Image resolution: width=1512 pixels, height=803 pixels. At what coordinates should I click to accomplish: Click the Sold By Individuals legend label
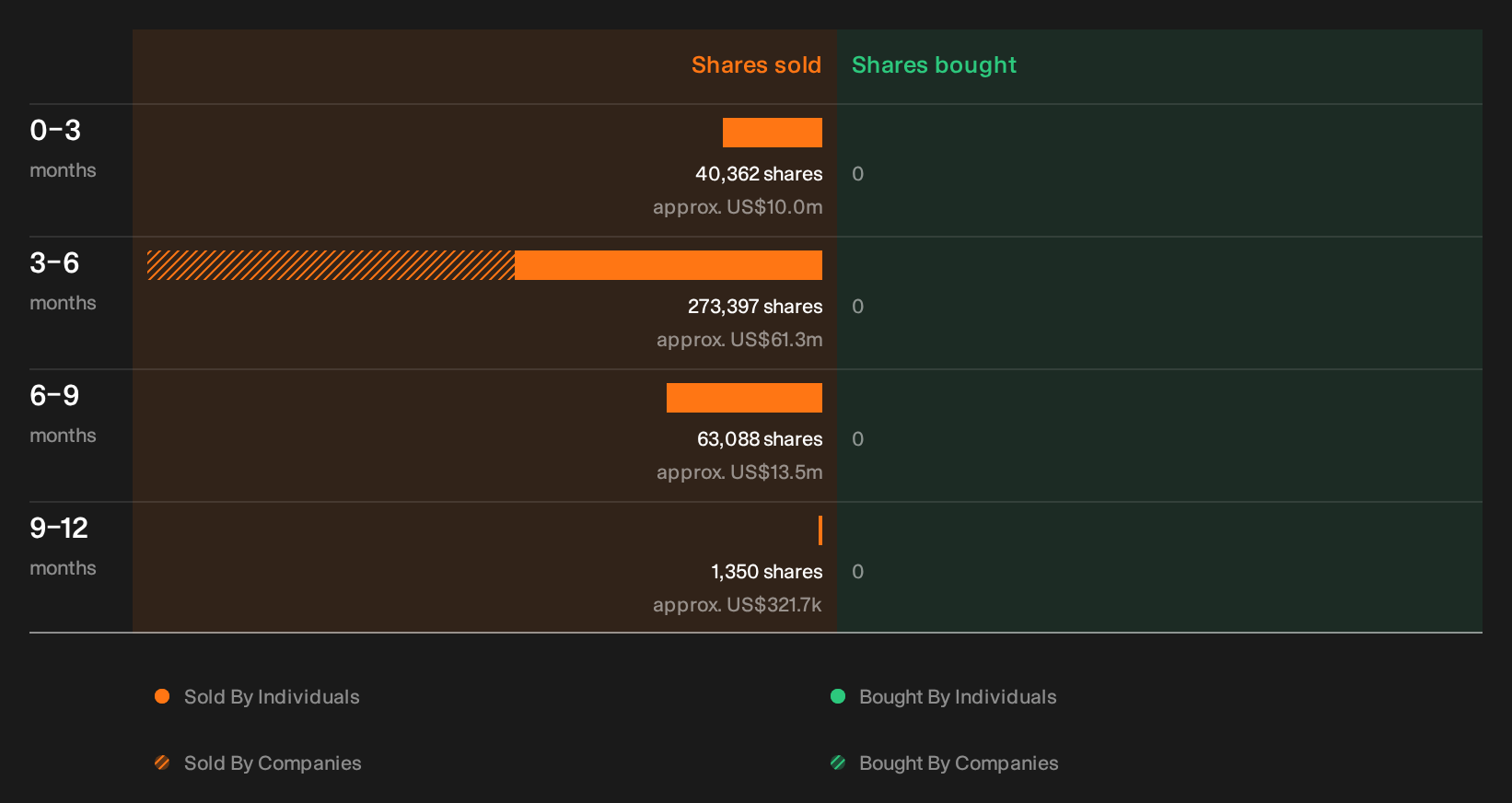[272, 697]
